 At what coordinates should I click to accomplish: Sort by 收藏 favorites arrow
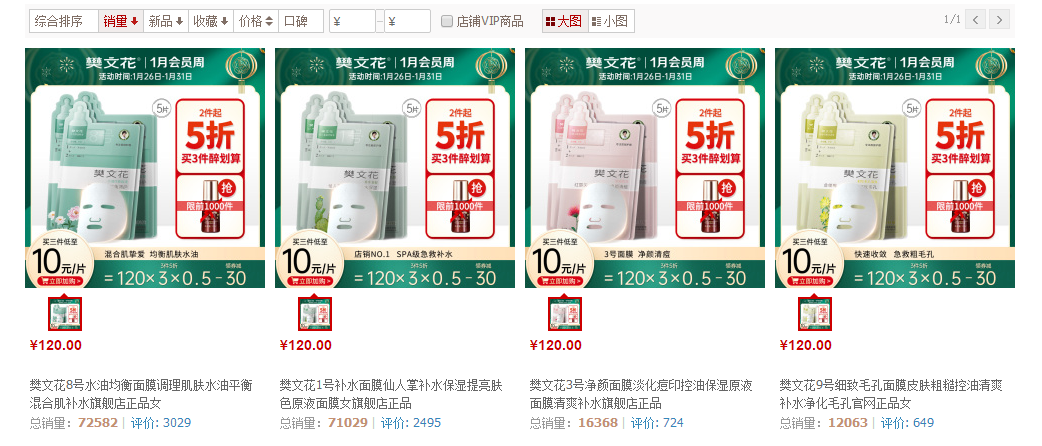pyautogui.click(x=211, y=21)
